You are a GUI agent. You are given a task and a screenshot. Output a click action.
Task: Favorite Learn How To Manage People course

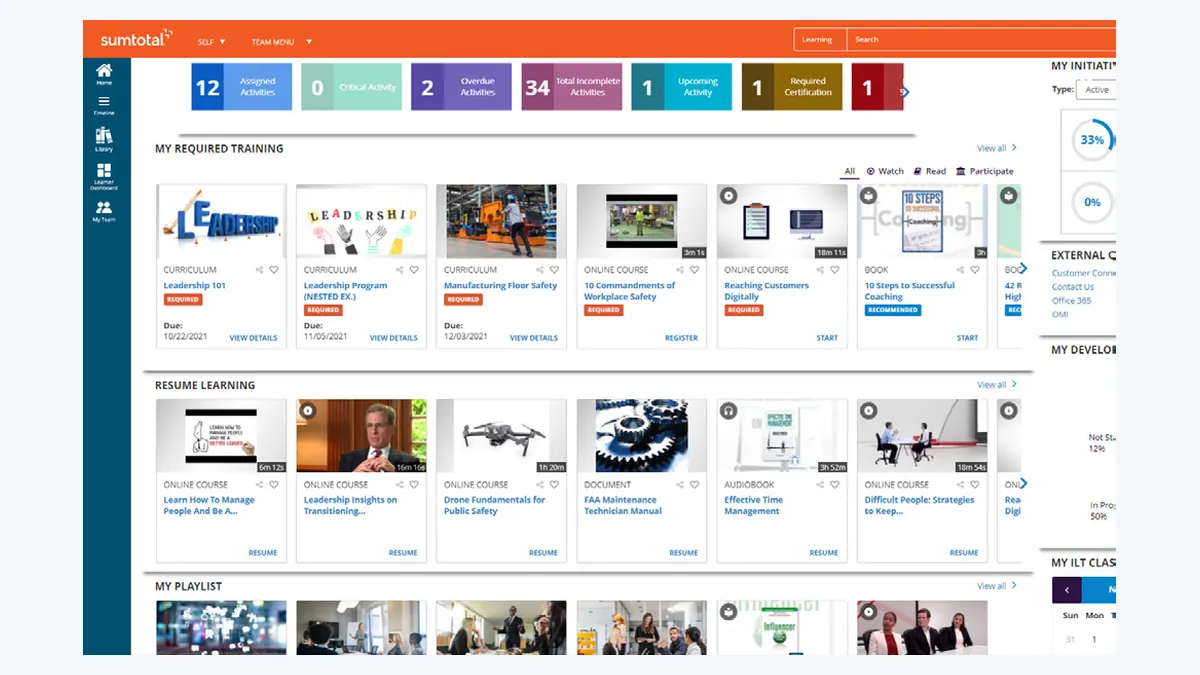click(x=274, y=485)
